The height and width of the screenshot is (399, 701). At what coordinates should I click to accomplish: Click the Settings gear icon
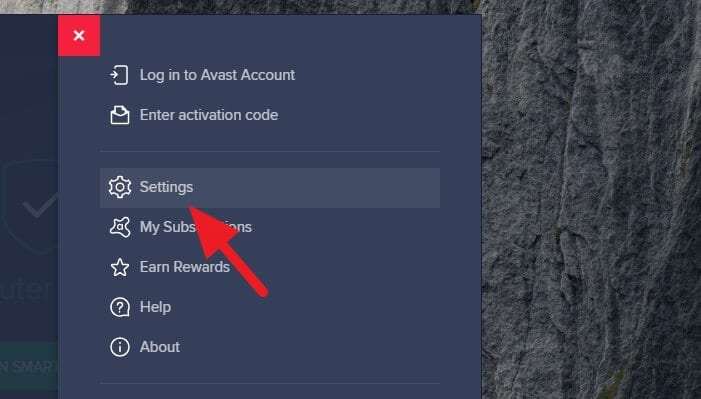120,187
